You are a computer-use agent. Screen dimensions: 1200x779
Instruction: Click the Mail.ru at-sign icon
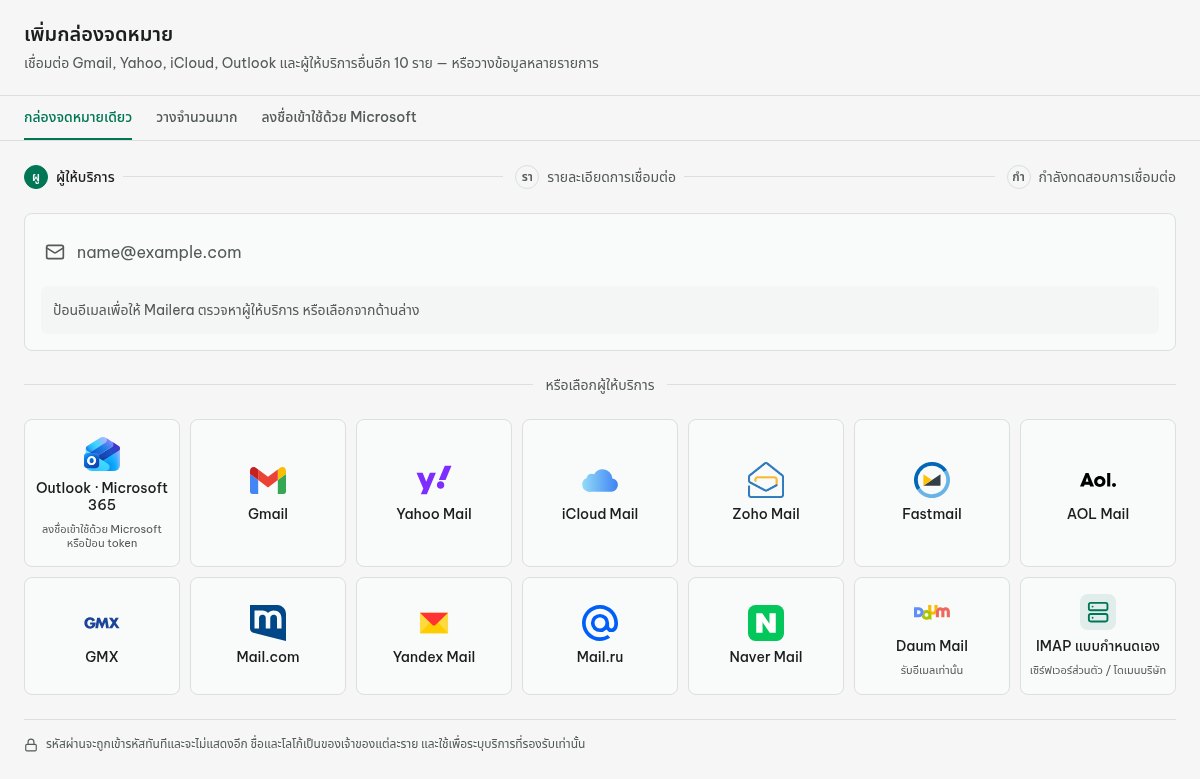tap(600, 623)
